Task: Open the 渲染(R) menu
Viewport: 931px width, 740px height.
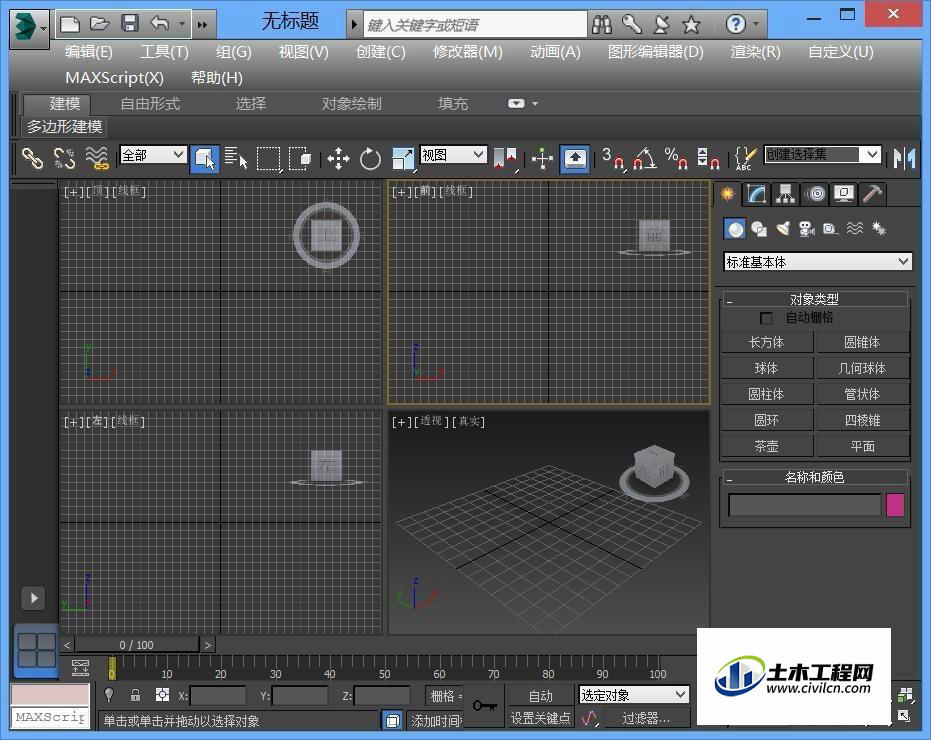Action: (755, 52)
